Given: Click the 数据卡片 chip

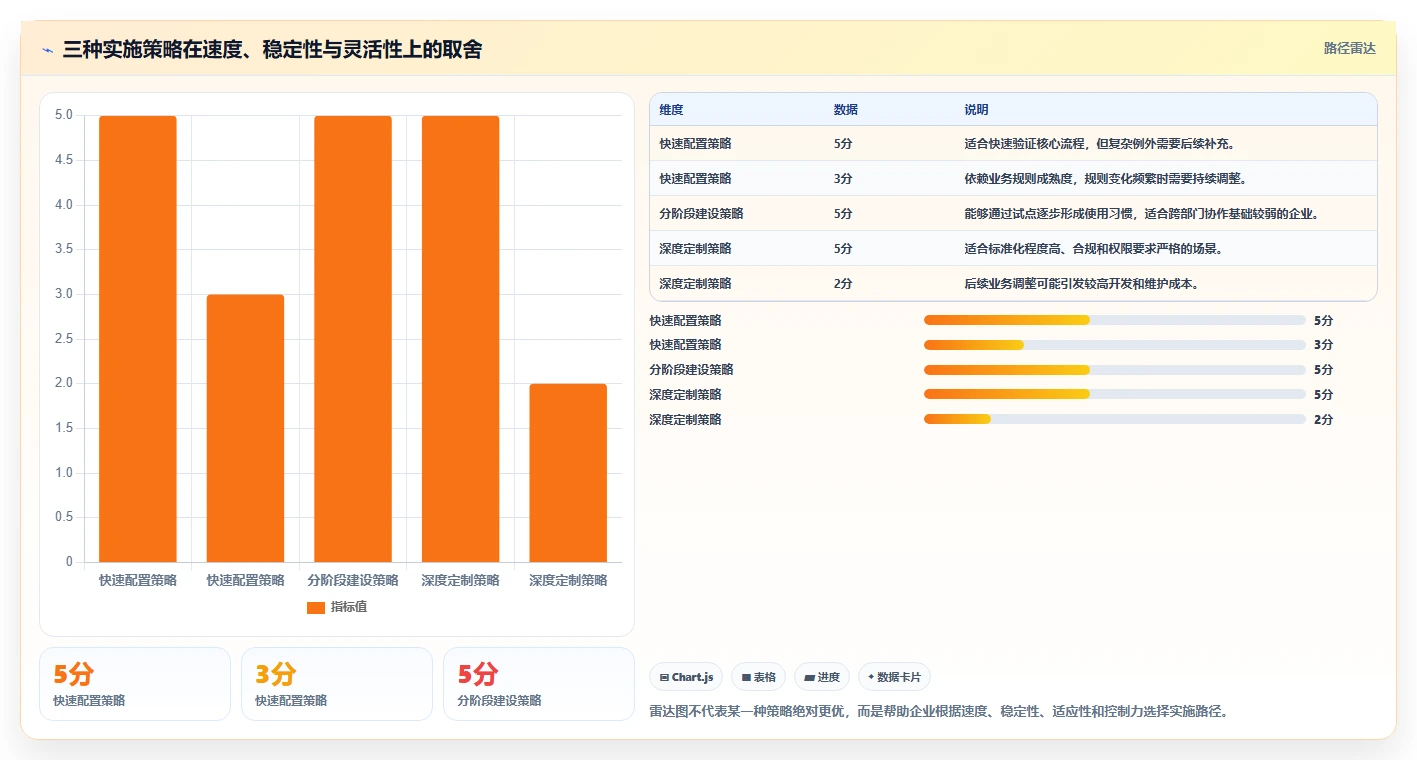Looking at the screenshot, I should click(x=894, y=677).
